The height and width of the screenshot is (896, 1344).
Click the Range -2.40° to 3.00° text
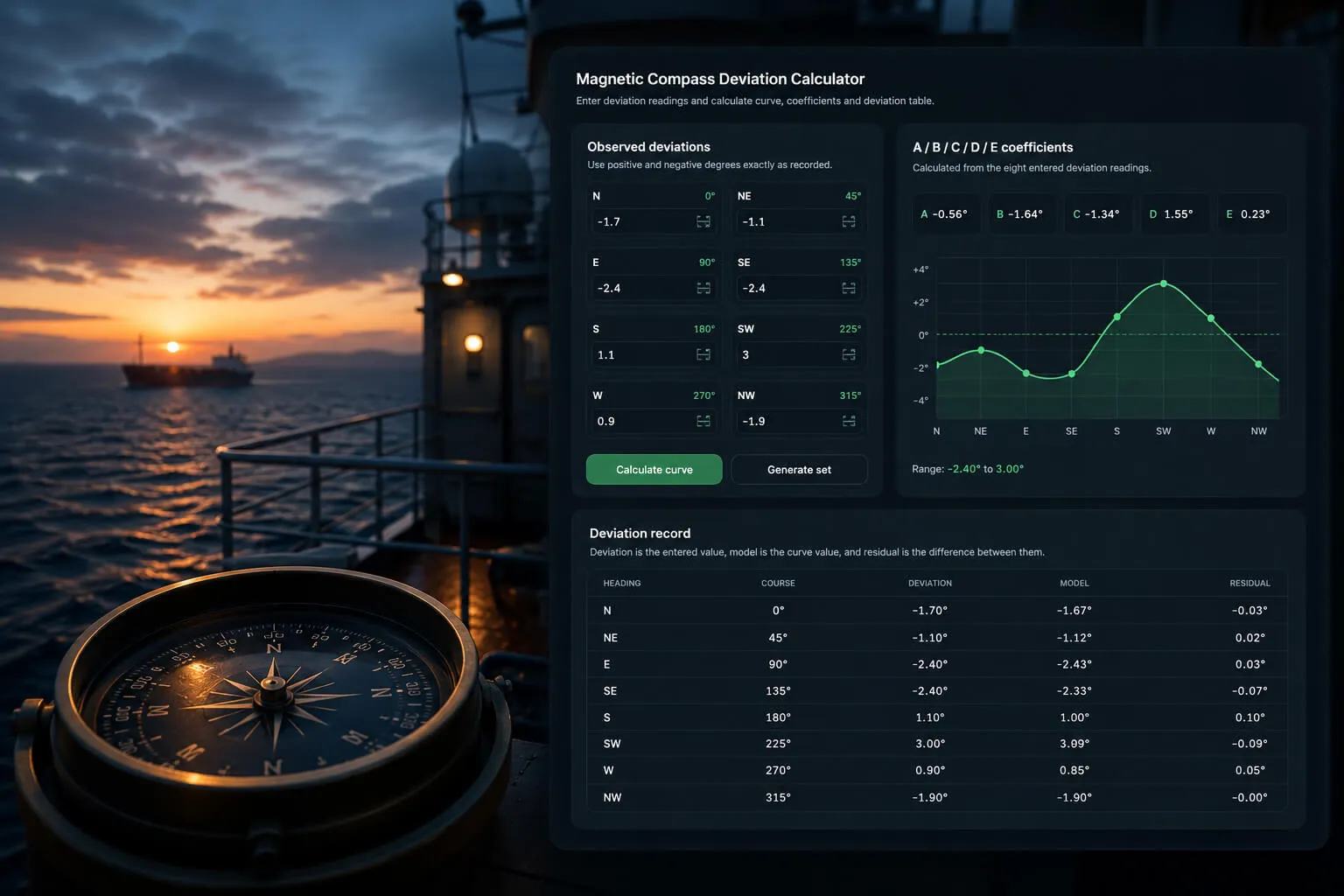(x=968, y=469)
